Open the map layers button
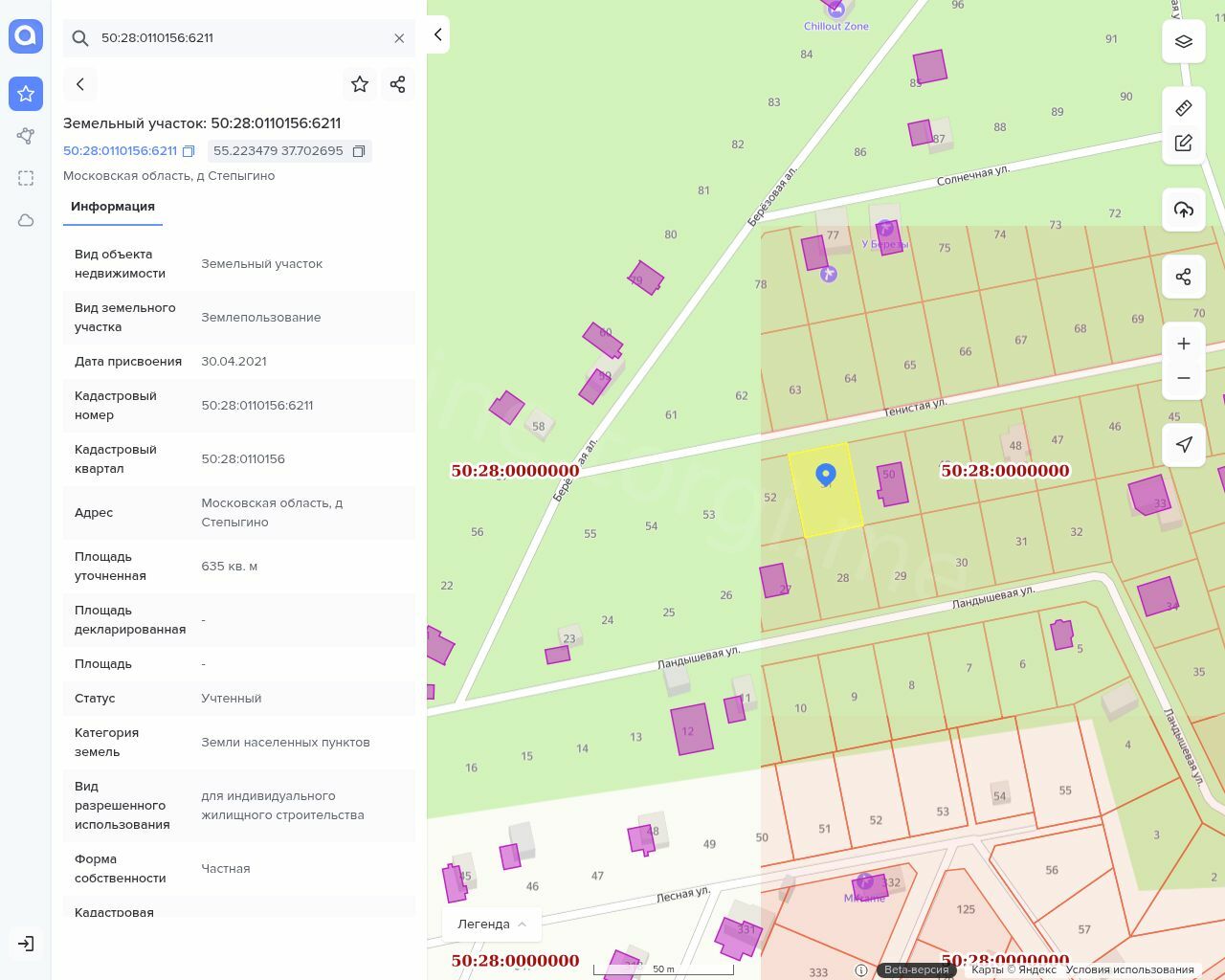 (x=1184, y=41)
